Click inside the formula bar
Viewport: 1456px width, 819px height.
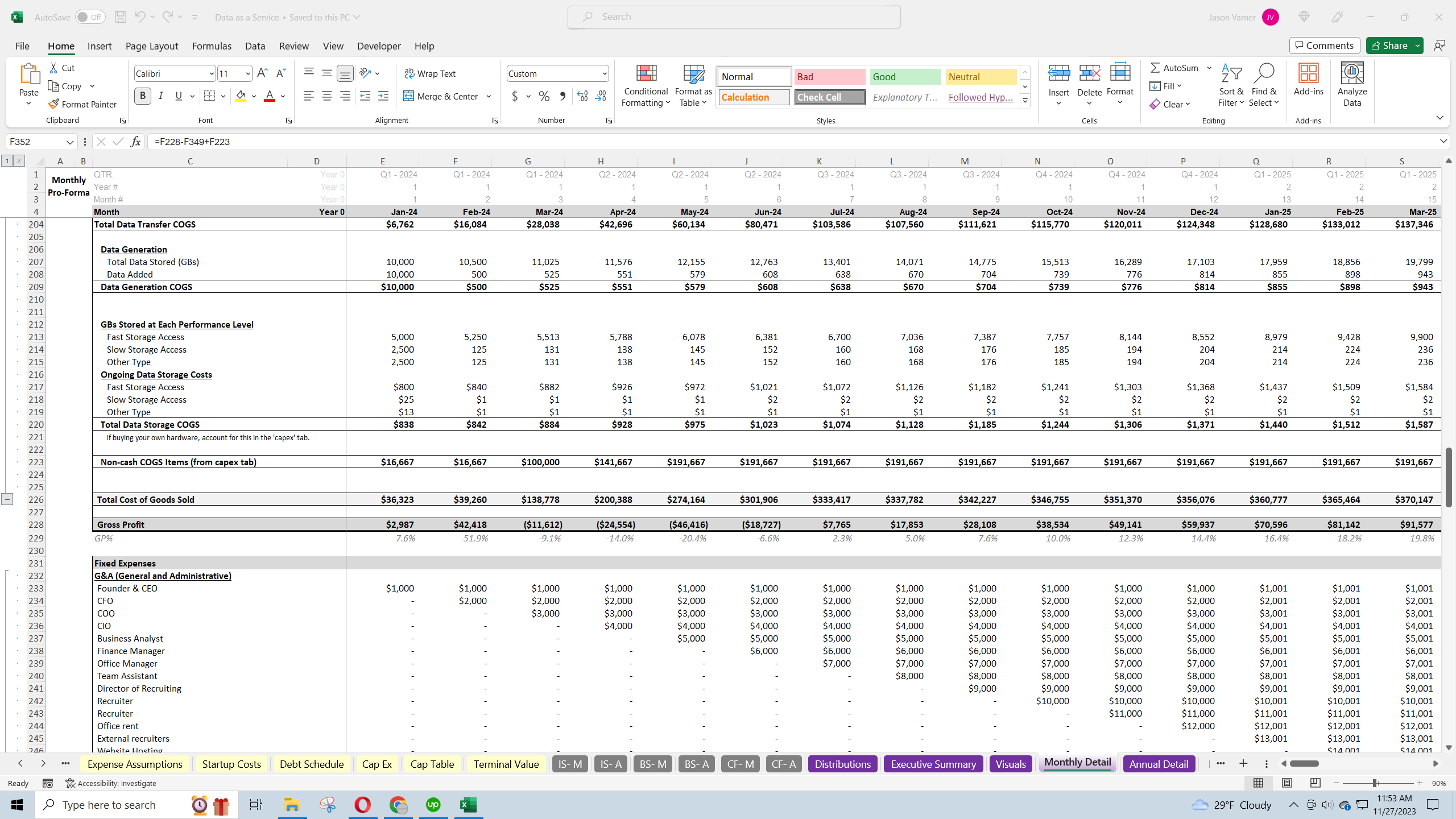coord(455,141)
